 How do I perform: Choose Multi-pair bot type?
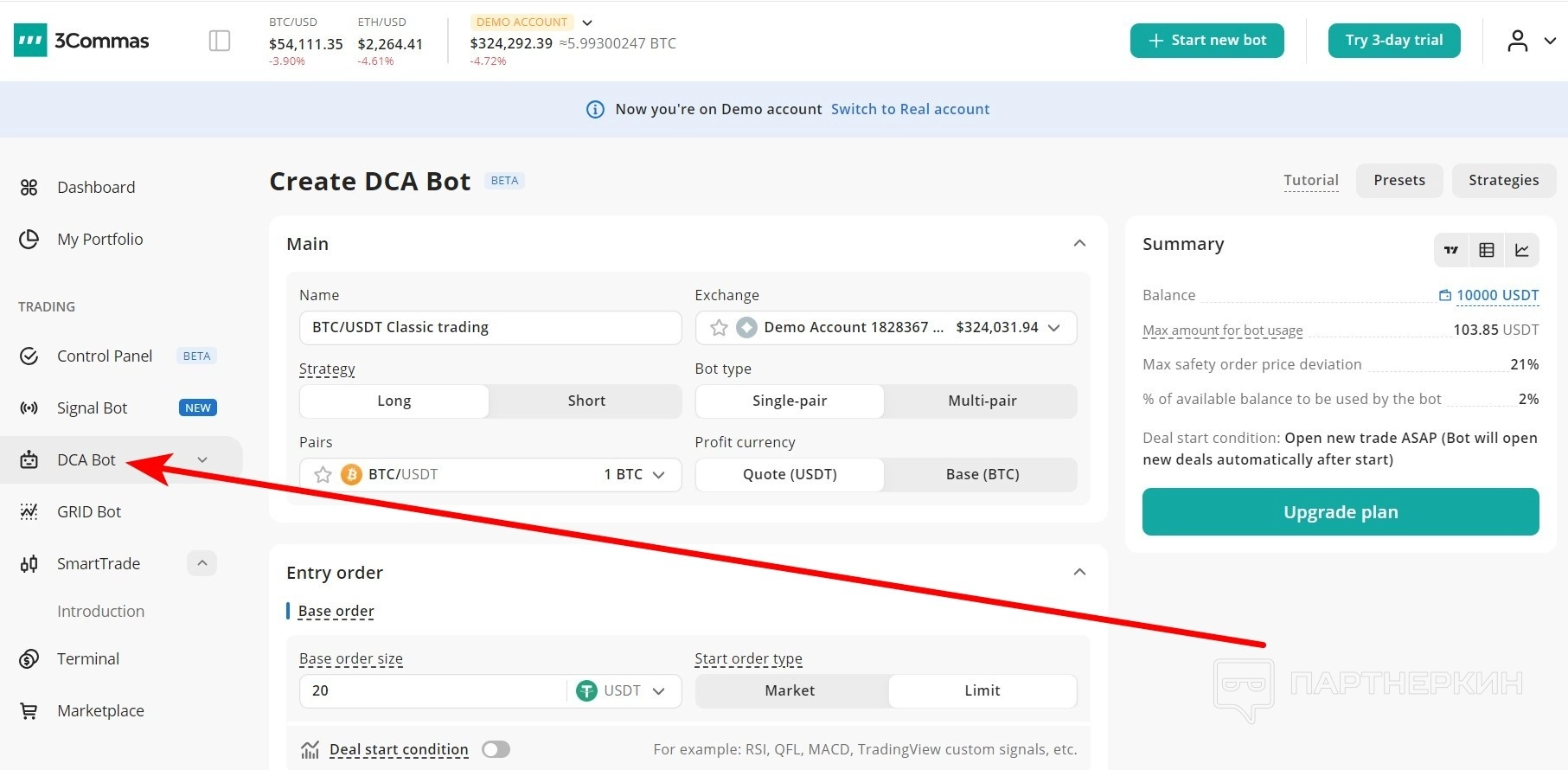click(982, 401)
